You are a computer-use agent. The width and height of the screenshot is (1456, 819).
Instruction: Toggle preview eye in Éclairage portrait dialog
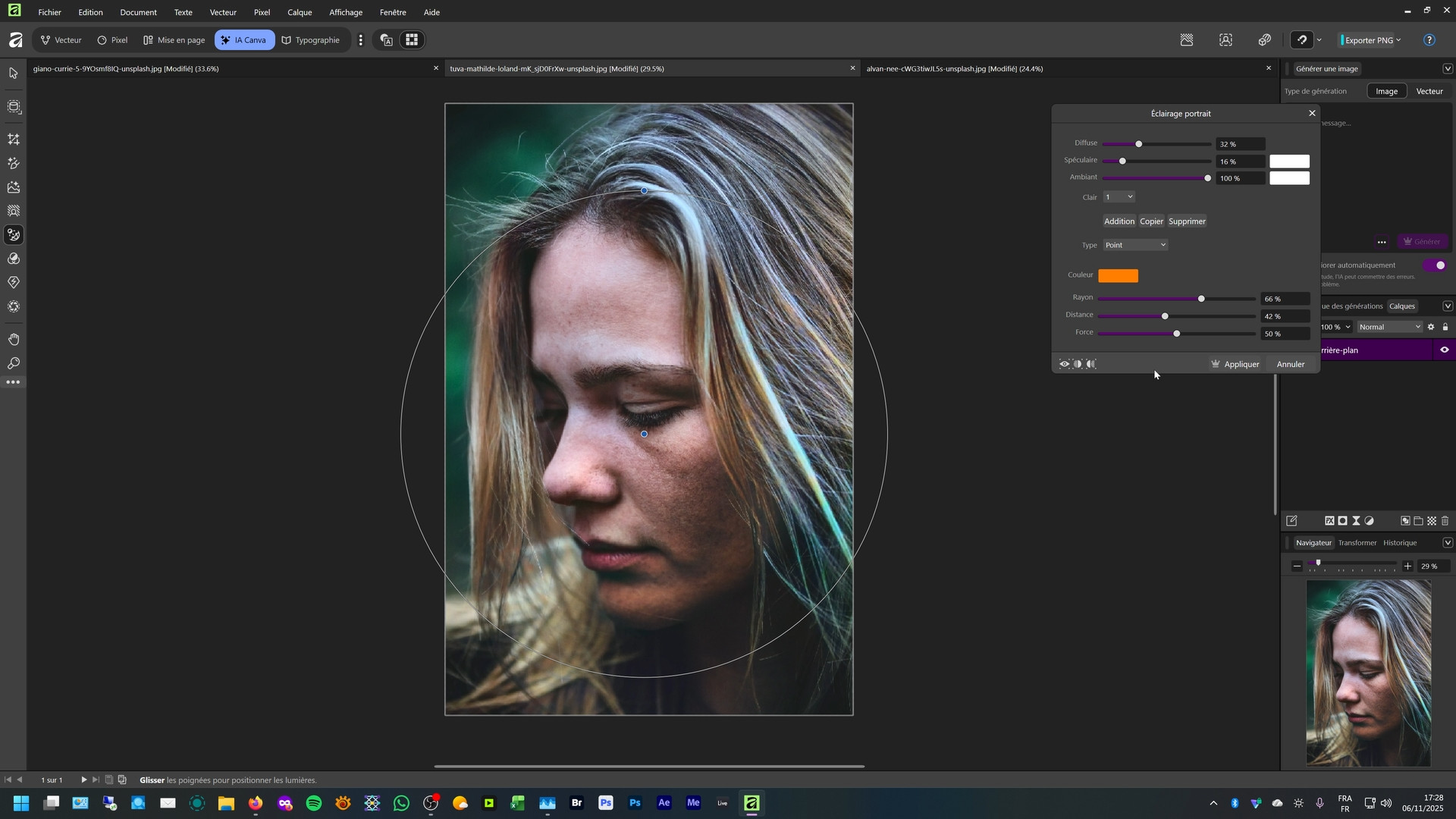[1064, 364]
